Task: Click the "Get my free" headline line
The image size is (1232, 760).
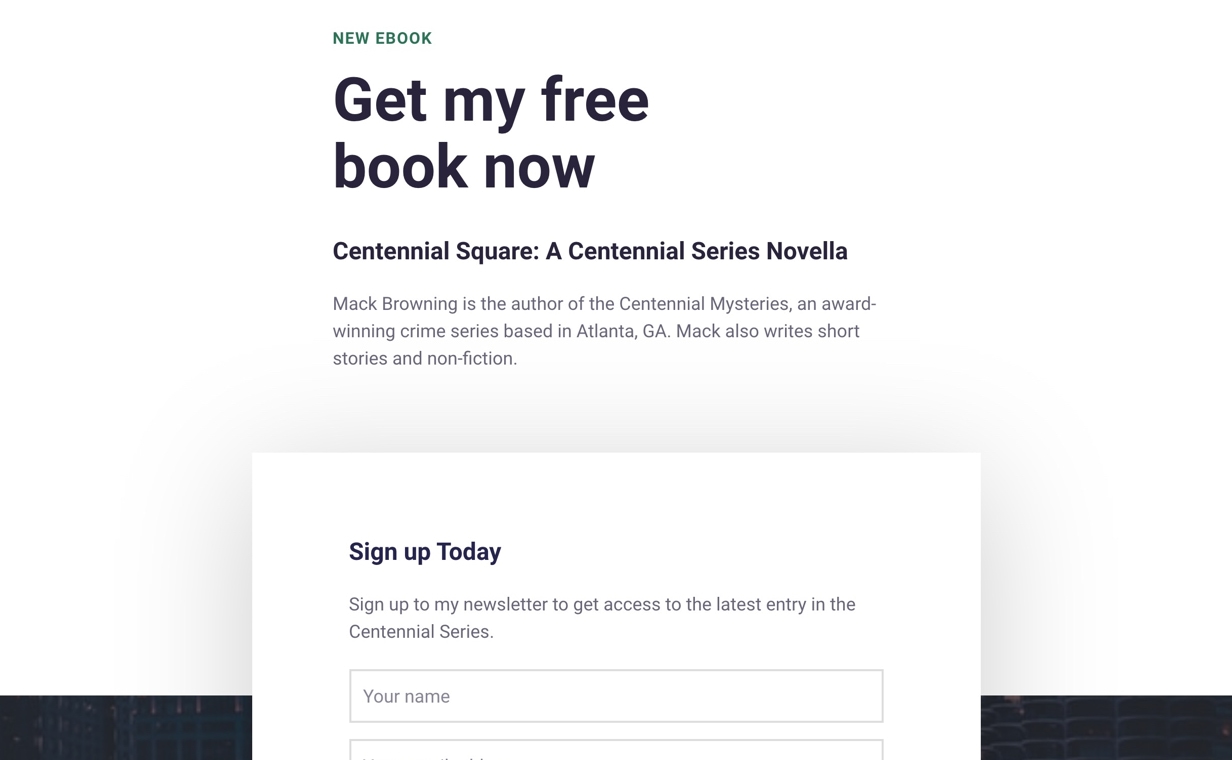Action: 490,100
